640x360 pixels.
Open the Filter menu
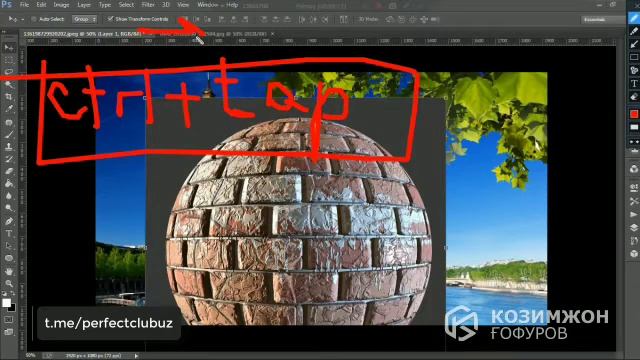(148, 5)
